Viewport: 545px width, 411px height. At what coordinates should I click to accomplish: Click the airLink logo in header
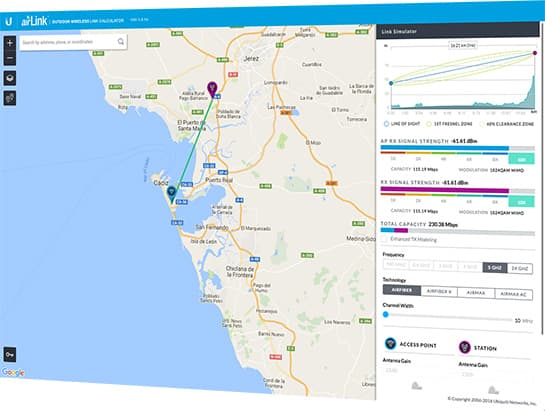(34, 21)
